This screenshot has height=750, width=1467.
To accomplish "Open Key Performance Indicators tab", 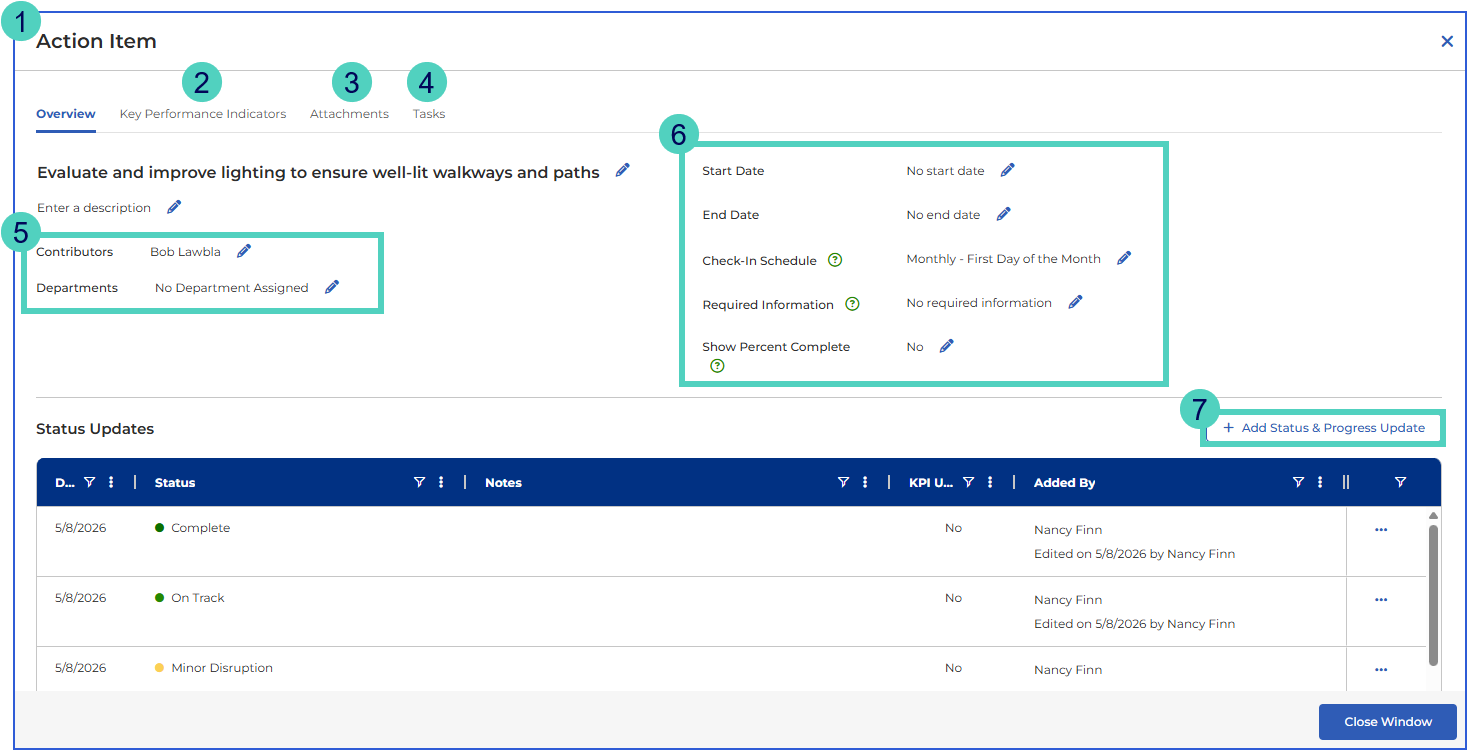I will (x=203, y=114).
